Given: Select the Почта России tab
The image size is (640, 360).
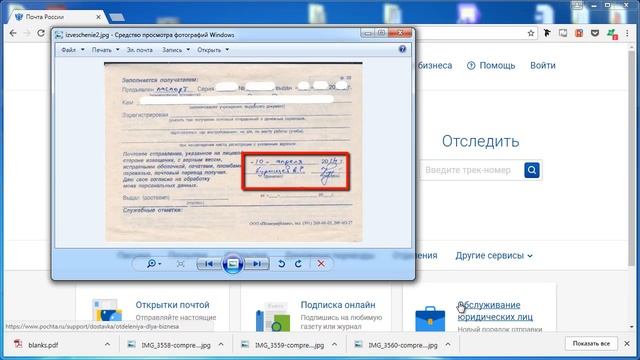Looking at the screenshot, I should pyautogui.click(x=57, y=17).
